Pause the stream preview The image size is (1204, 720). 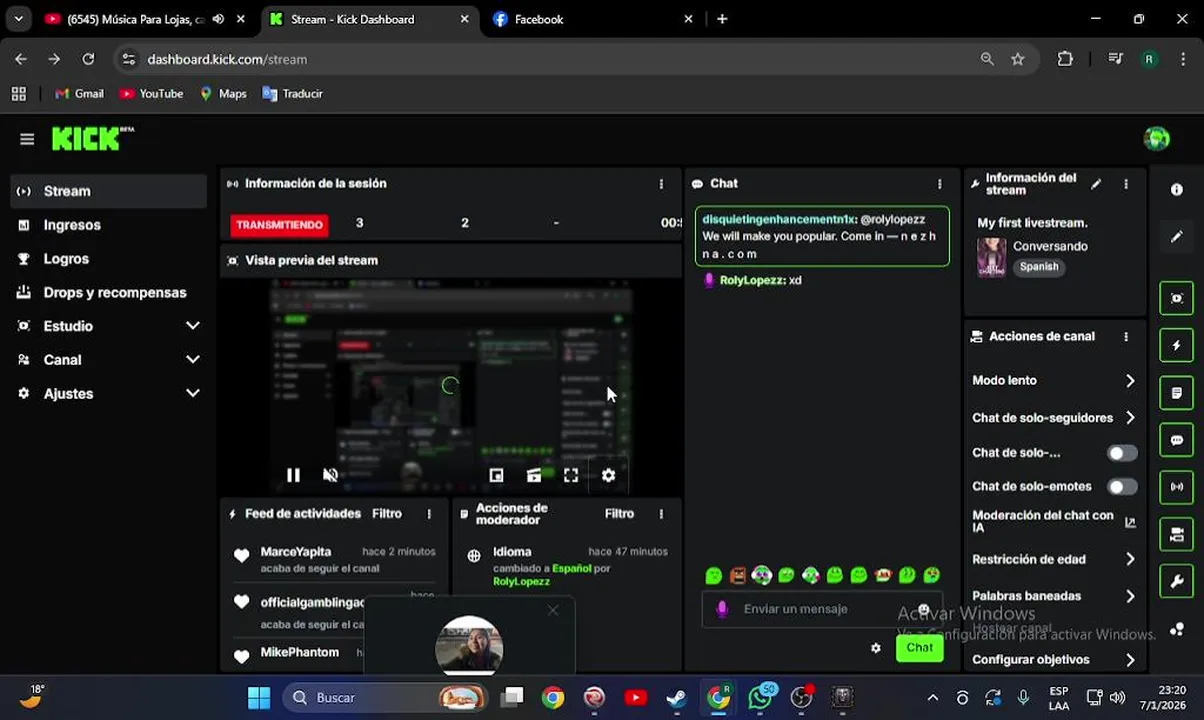point(293,475)
